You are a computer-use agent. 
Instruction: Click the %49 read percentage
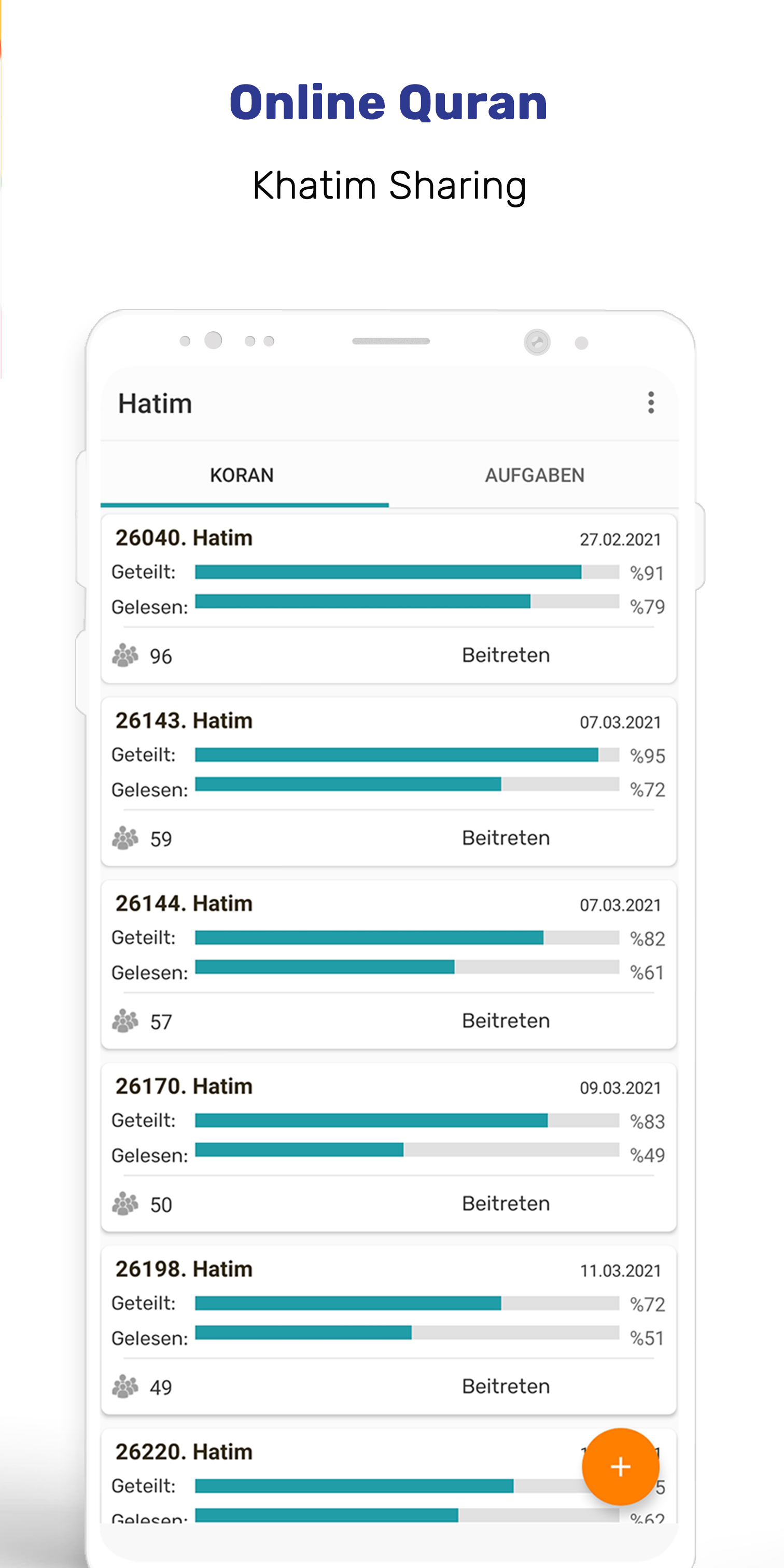(647, 1155)
